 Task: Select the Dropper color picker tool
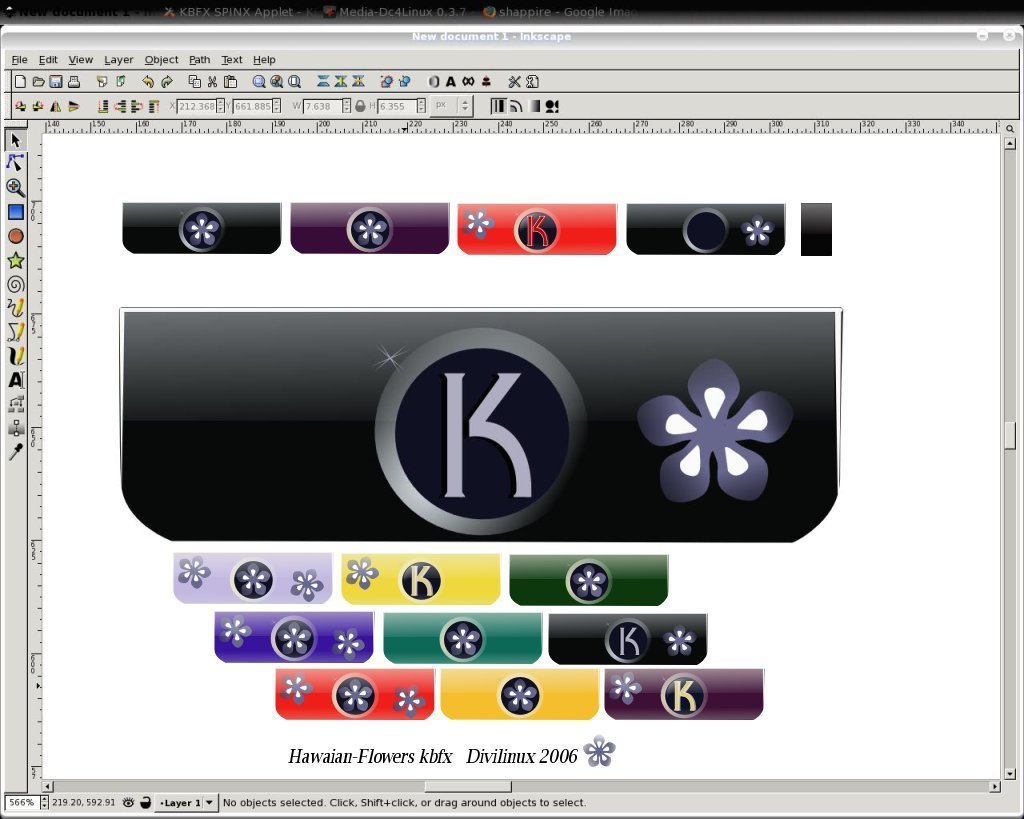coord(16,451)
